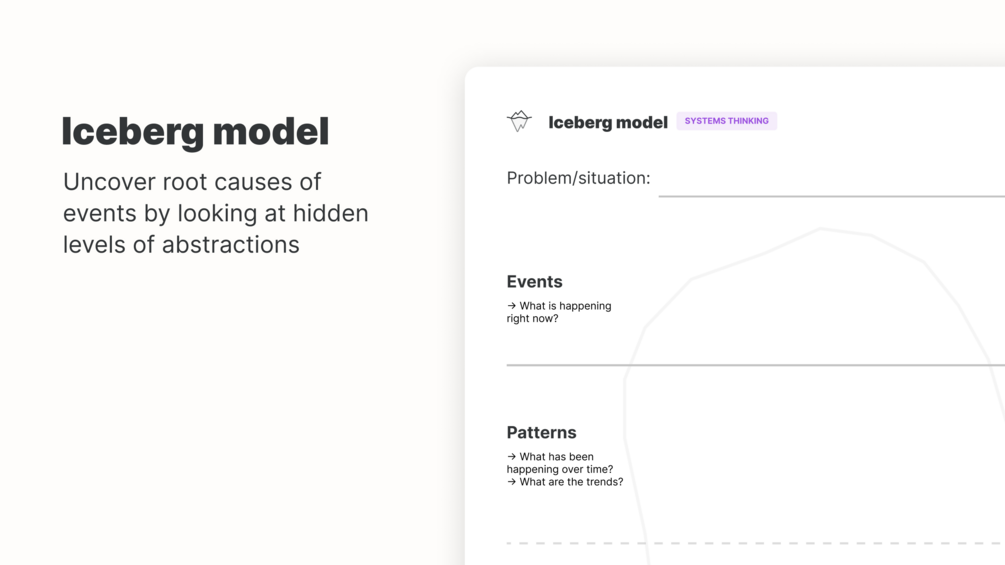Click the iceberg icon beside the card title
Screen dimensions: 1005x565
[519, 121]
